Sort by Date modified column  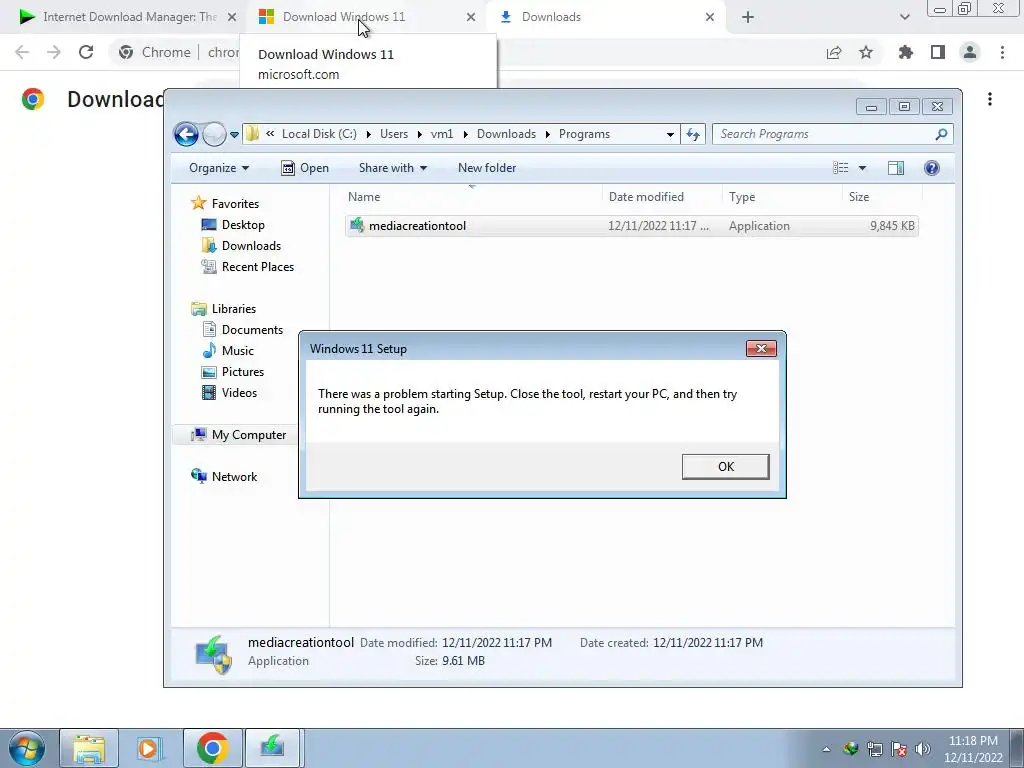pos(662,197)
